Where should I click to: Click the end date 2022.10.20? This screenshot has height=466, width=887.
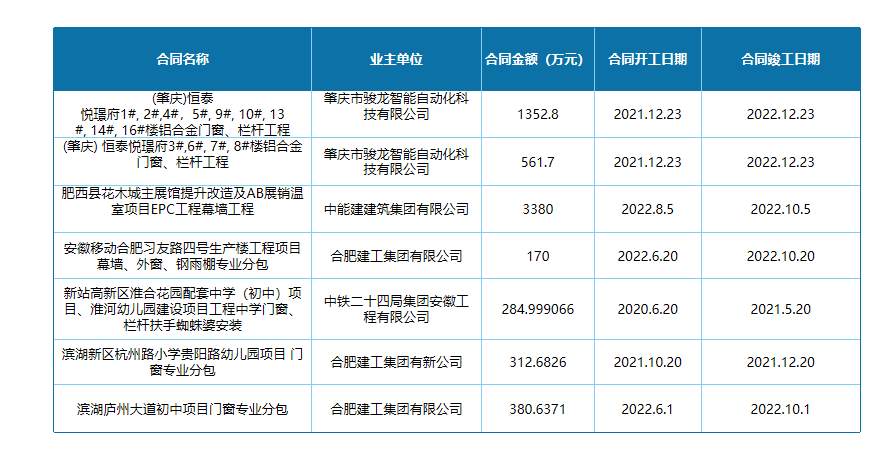[x=781, y=256]
